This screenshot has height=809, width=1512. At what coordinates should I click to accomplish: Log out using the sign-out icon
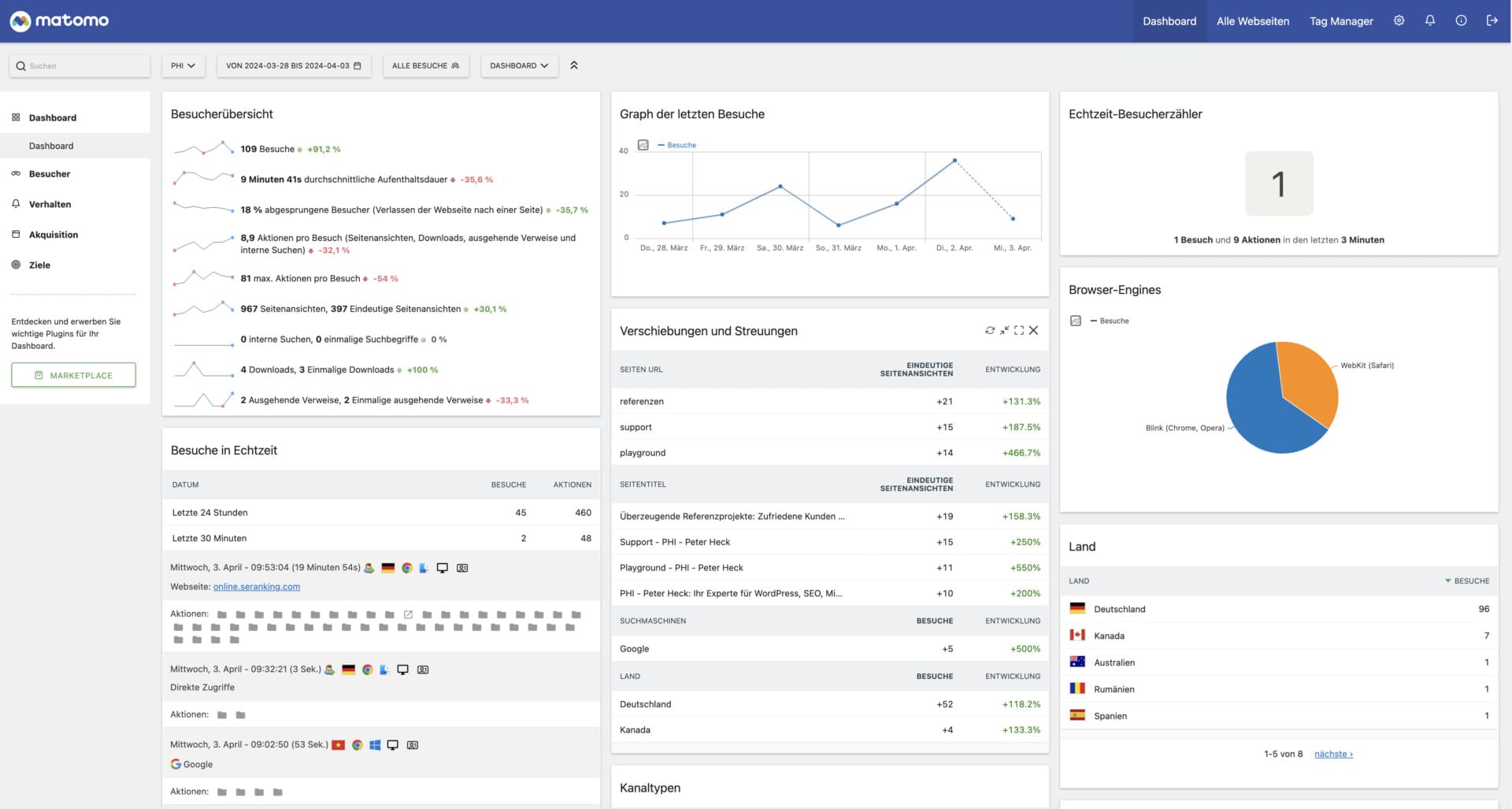pos(1492,20)
